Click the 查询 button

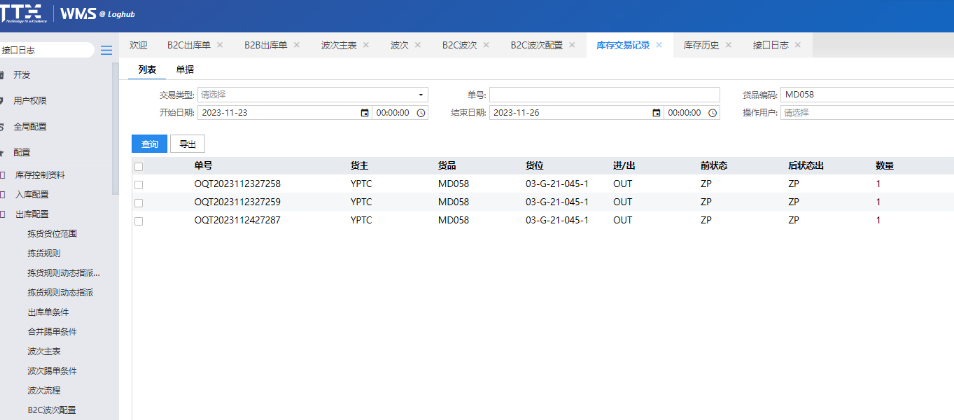pos(149,143)
